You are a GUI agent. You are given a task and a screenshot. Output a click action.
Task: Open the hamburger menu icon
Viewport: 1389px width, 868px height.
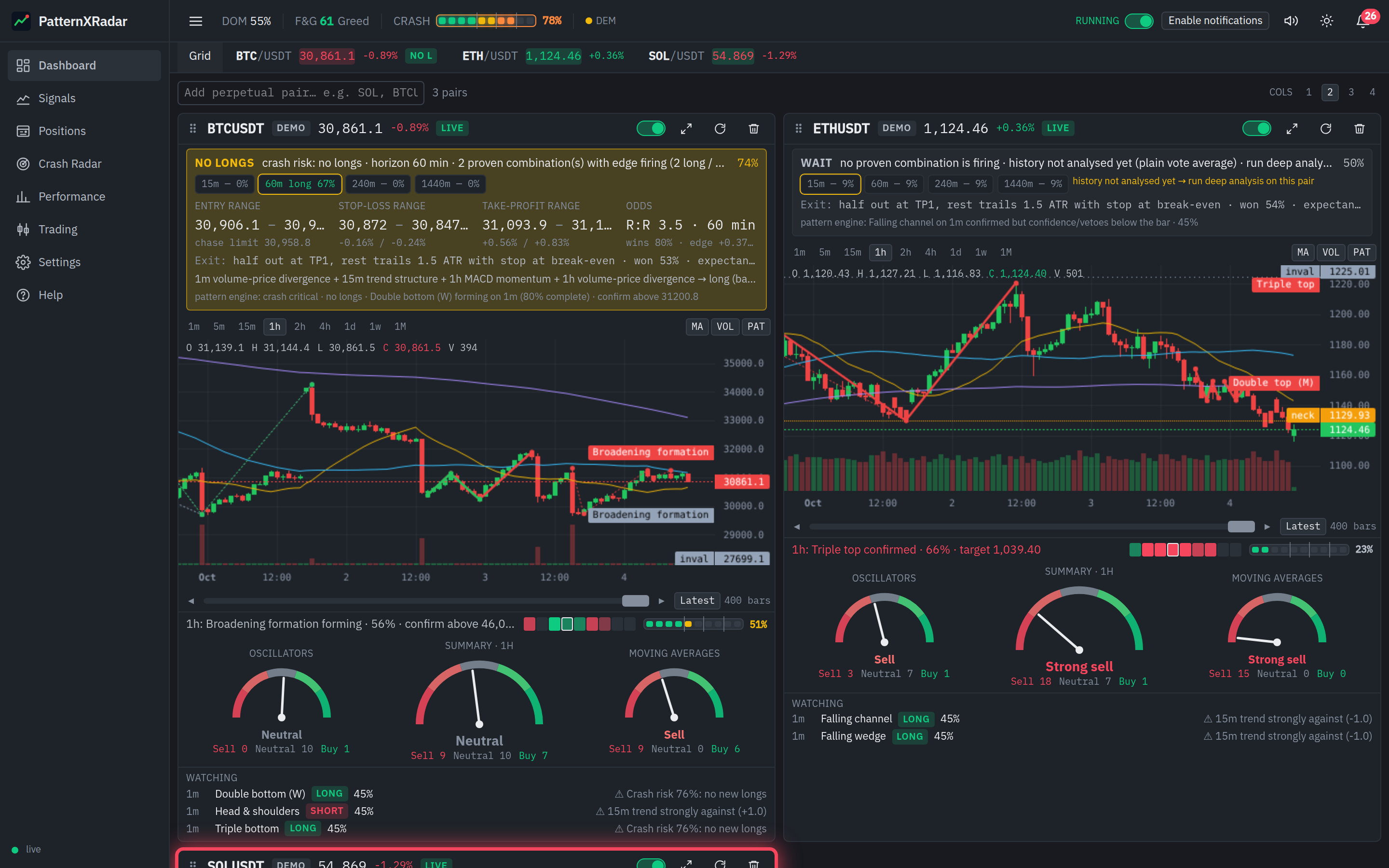click(x=196, y=21)
